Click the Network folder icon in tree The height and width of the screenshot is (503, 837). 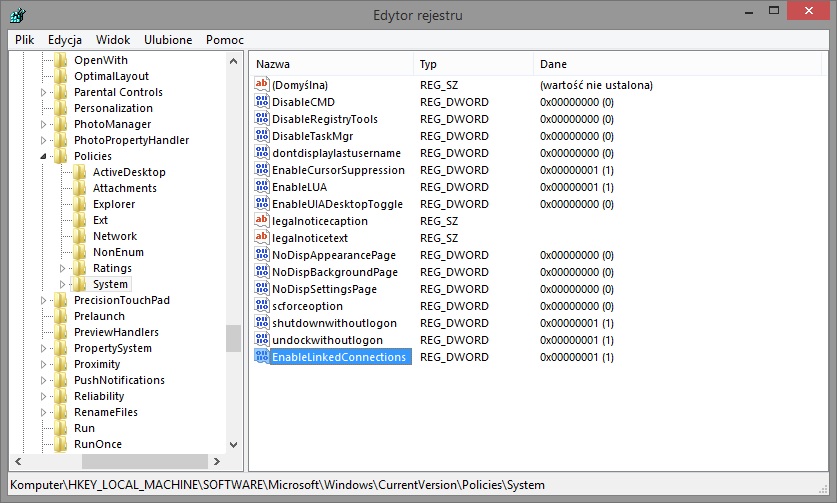coord(80,236)
